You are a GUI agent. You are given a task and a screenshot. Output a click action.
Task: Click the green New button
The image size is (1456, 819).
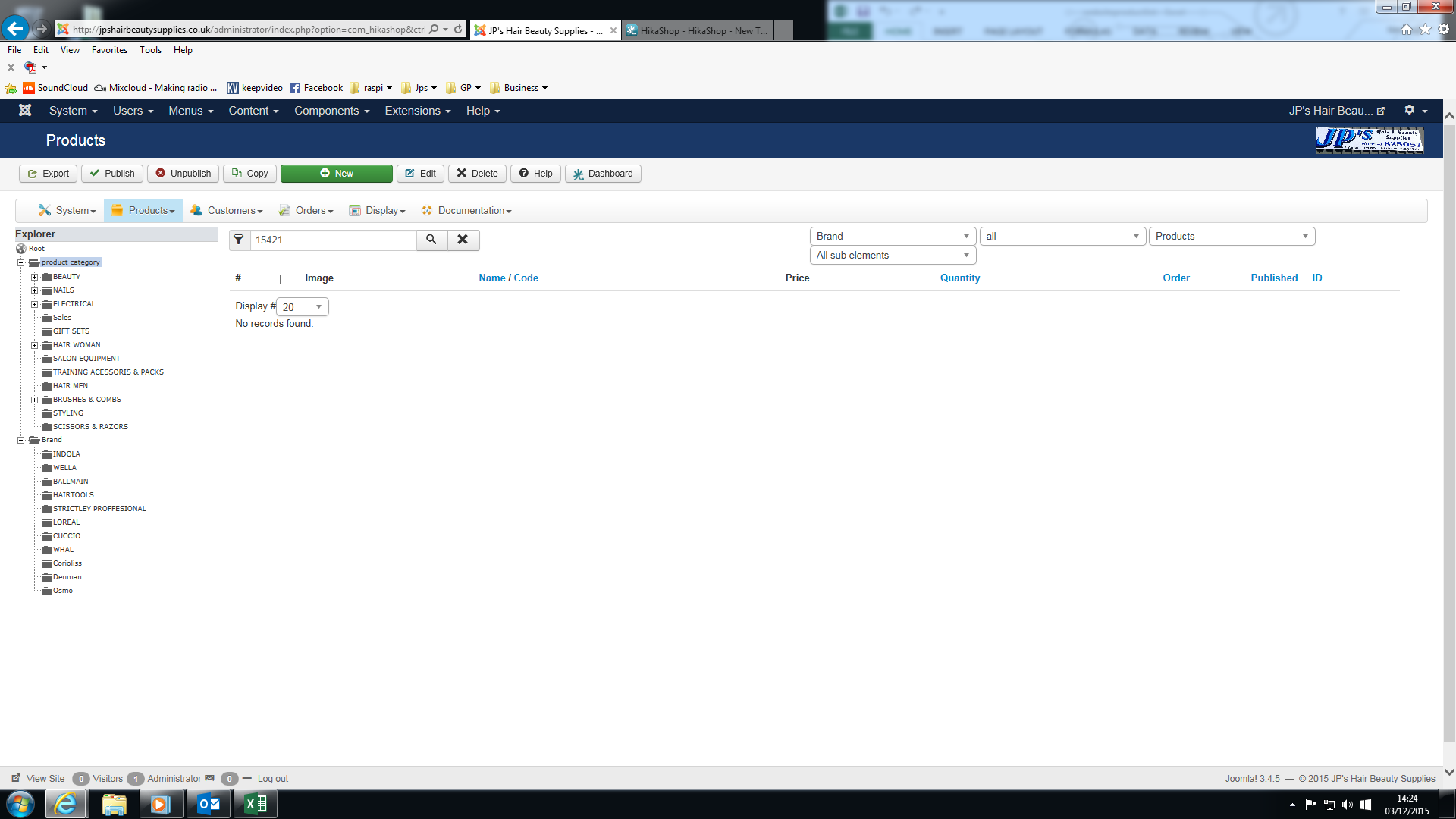coord(336,174)
